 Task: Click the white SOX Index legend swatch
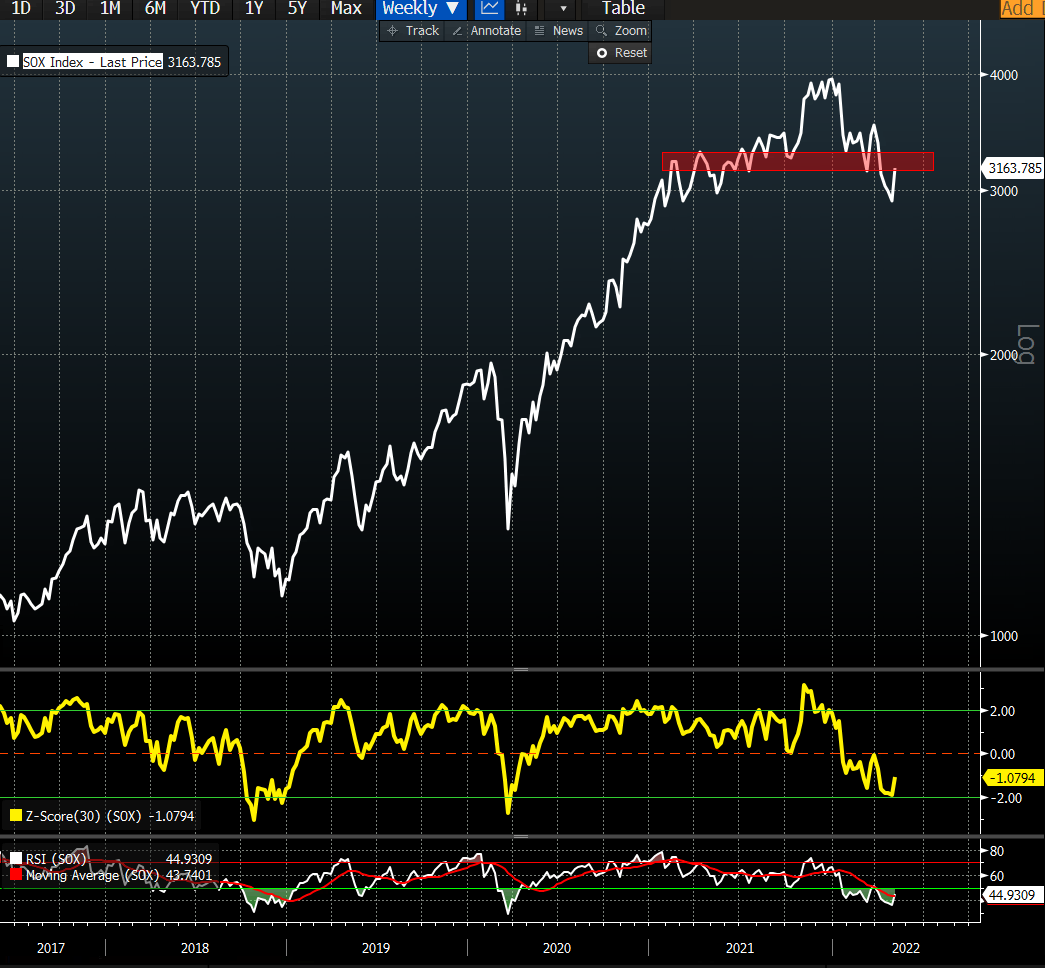pyautogui.click(x=13, y=62)
